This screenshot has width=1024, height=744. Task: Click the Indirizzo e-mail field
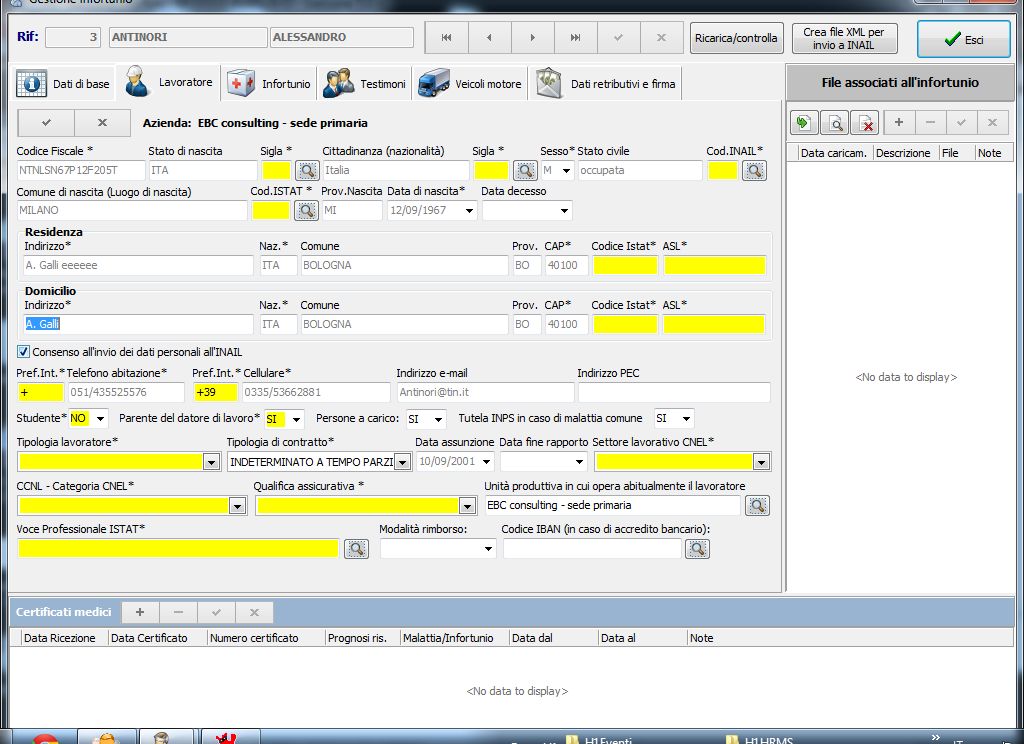click(486, 392)
